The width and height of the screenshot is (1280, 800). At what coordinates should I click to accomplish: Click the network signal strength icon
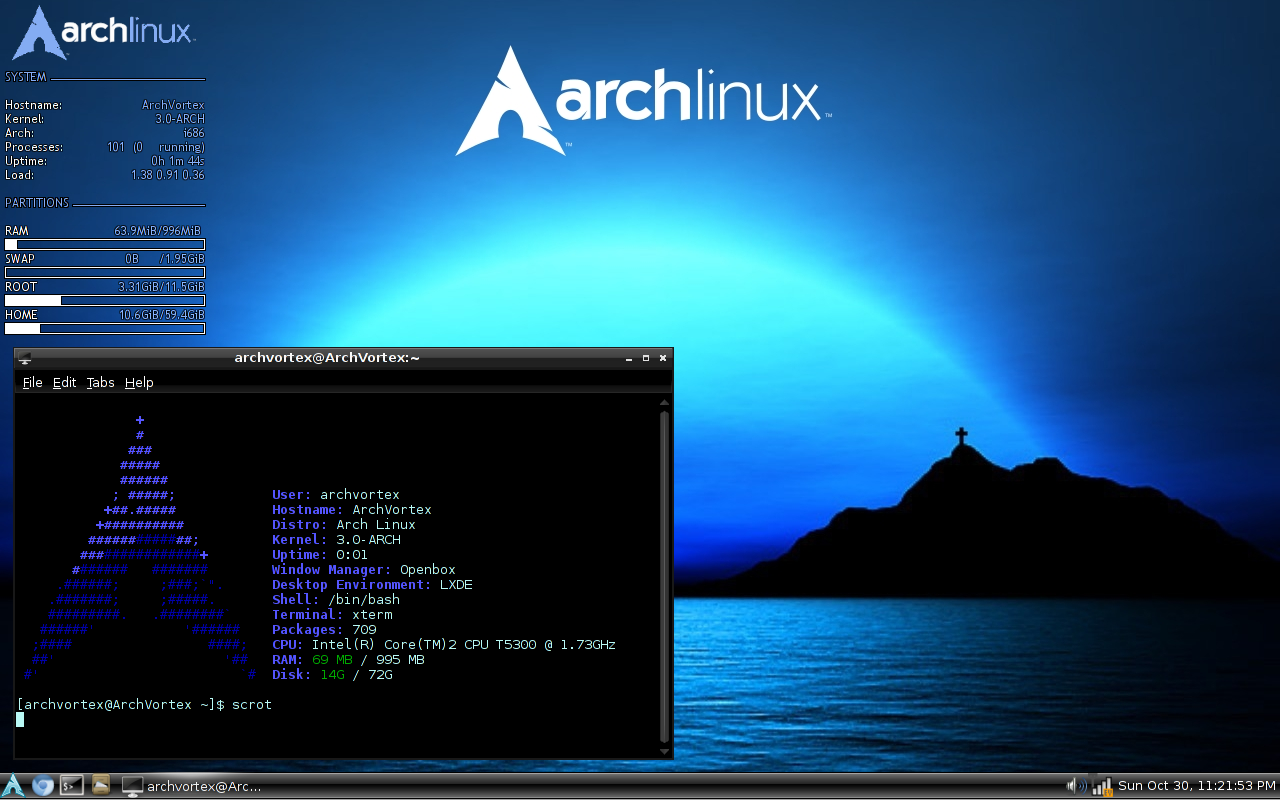coord(1100,786)
